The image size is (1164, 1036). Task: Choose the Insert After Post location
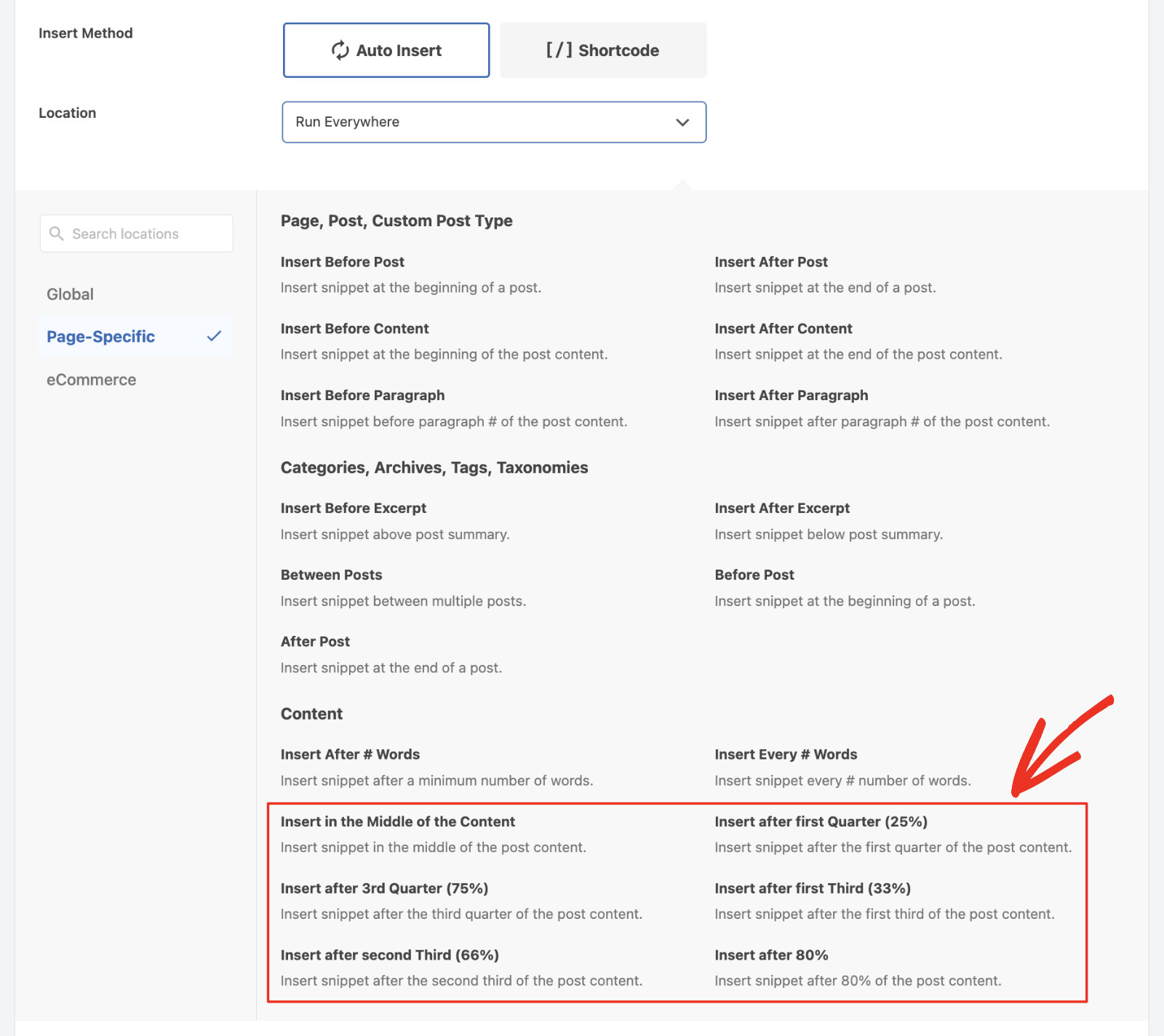coord(771,262)
